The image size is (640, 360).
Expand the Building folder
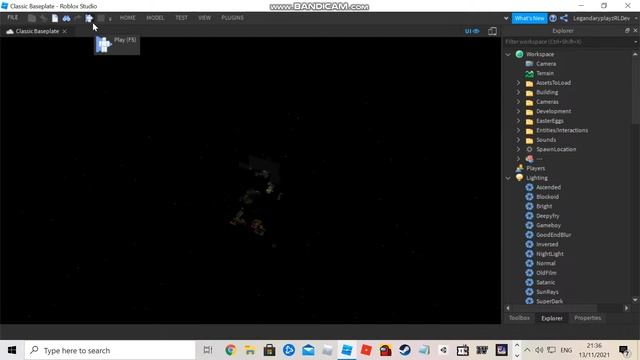coord(518,92)
